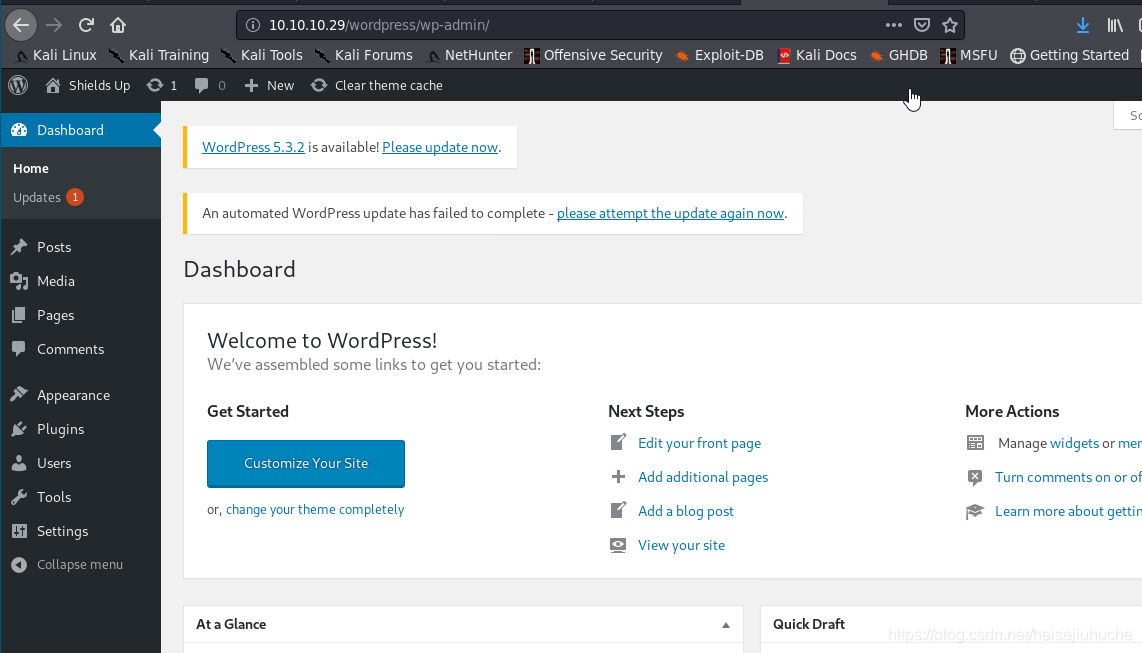Open the Getting Started bookmark

click(x=1069, y=55)
